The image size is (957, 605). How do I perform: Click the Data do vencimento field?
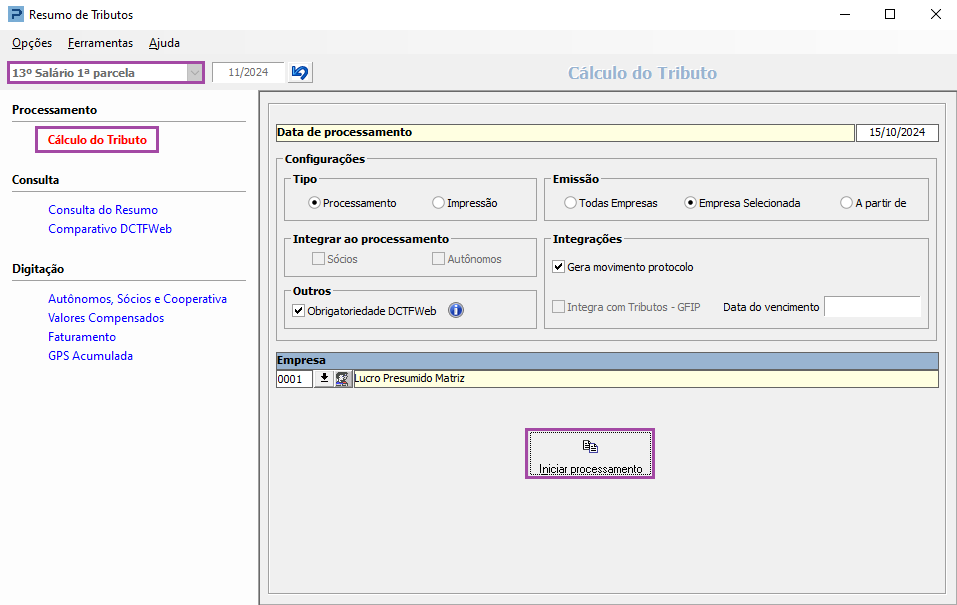871,307
